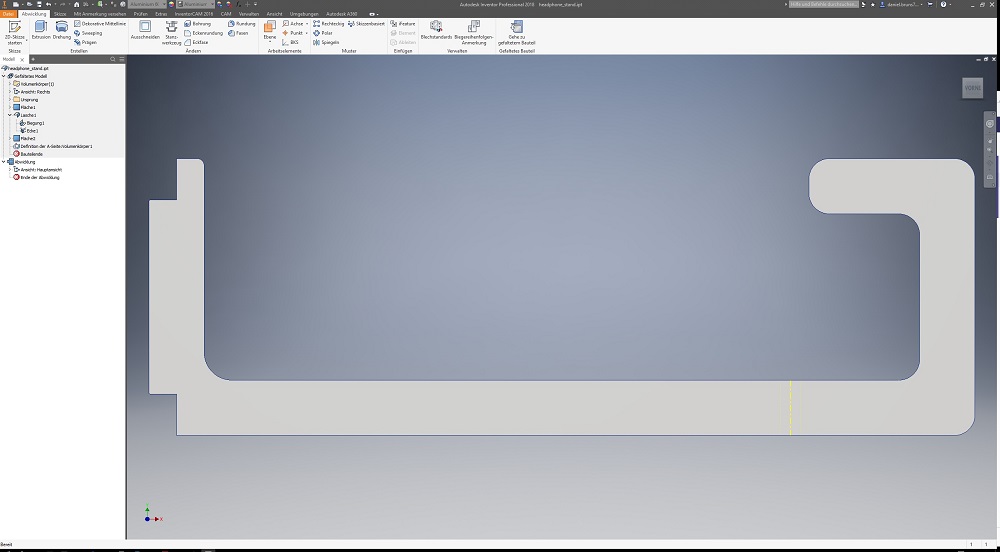This screenshot has width=1000, height=552.
Task: Select the Eckfase tool
Action: tap(196, 42)
